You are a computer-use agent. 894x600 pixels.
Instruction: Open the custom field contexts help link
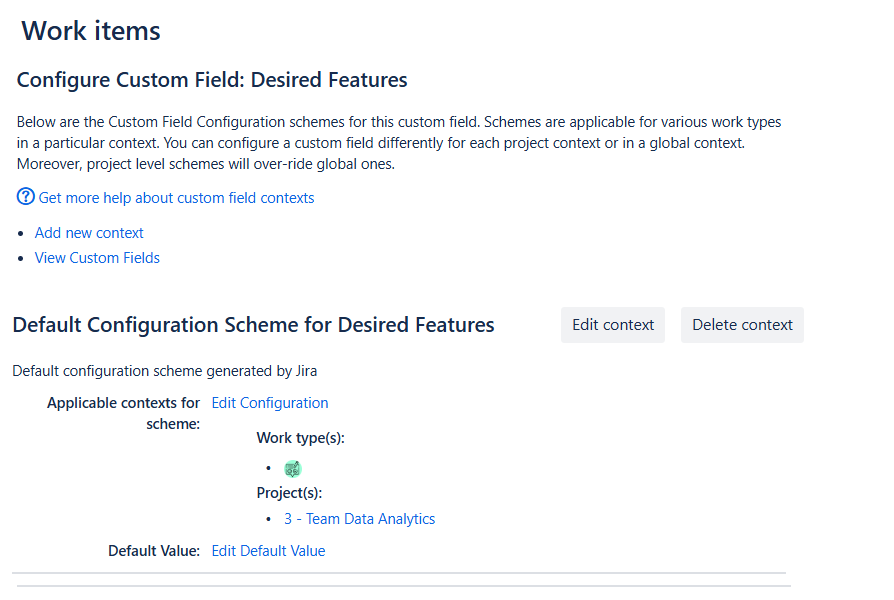176,198
